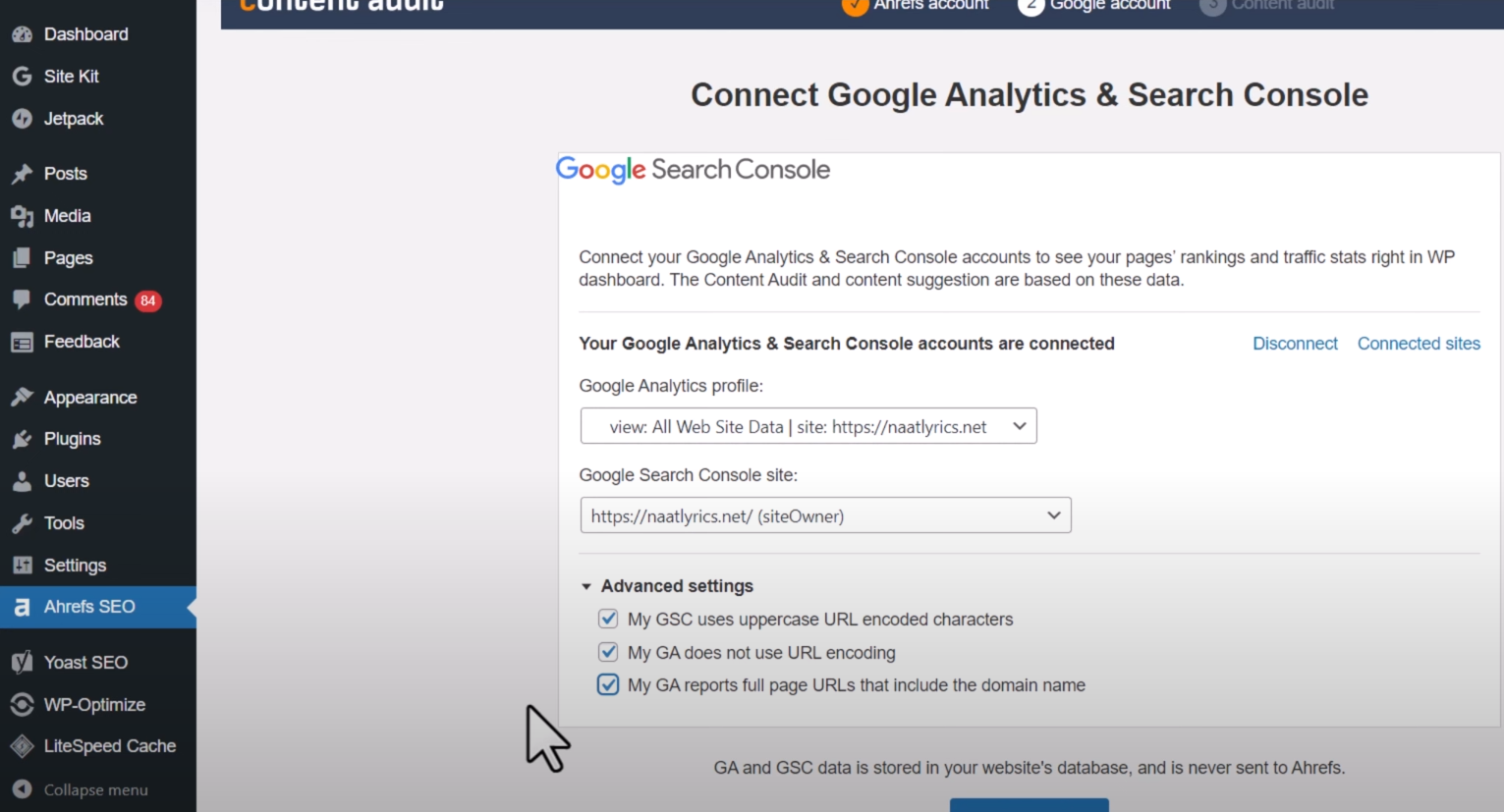Open the Google Analytics profile dropdown

(x=808, y=426)
